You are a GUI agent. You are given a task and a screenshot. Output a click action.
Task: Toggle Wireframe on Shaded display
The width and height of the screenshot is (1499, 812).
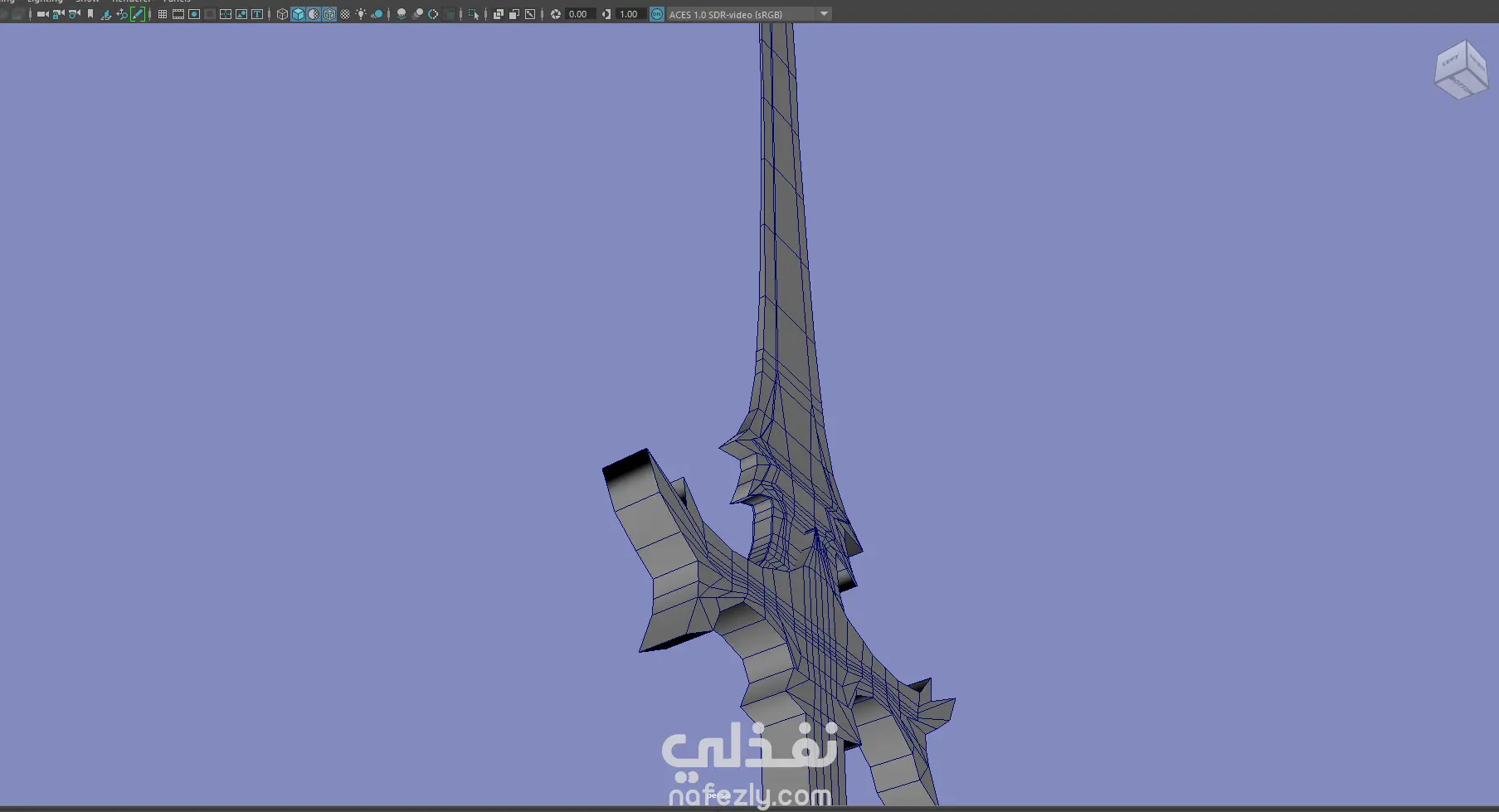pos(329,14)
